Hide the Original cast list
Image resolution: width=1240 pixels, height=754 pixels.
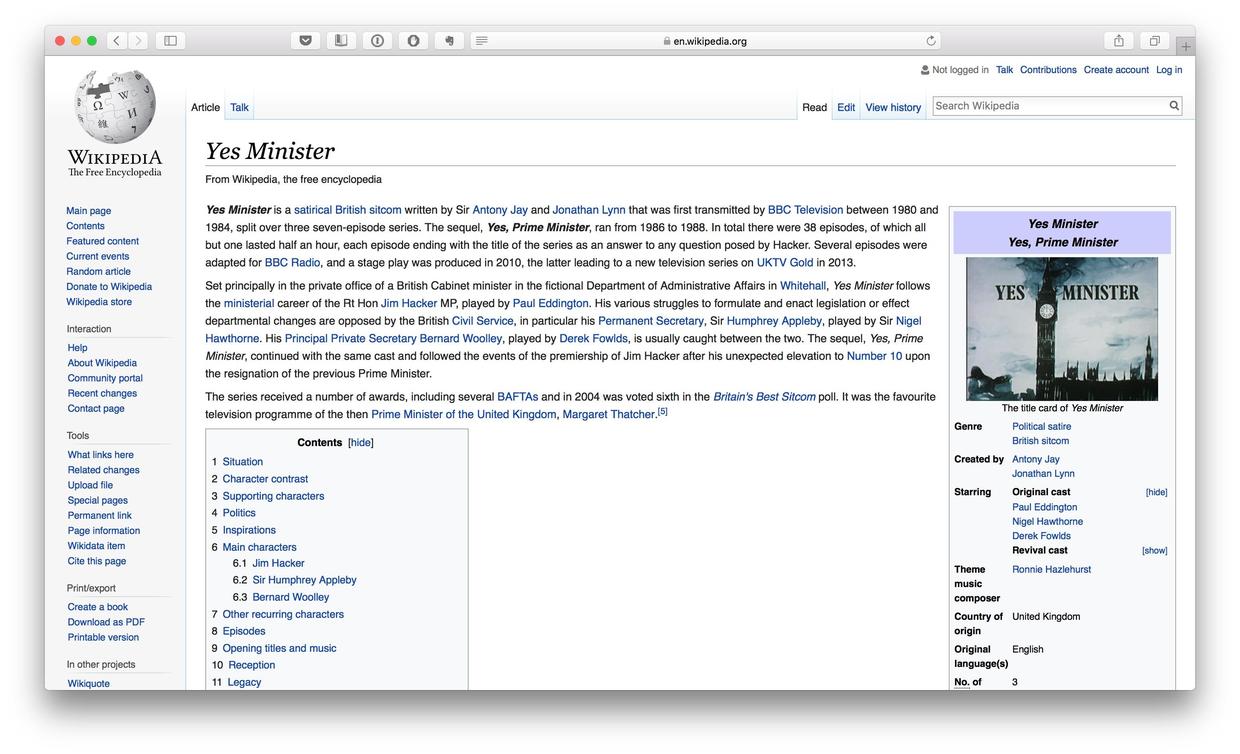click(1156, 493)
